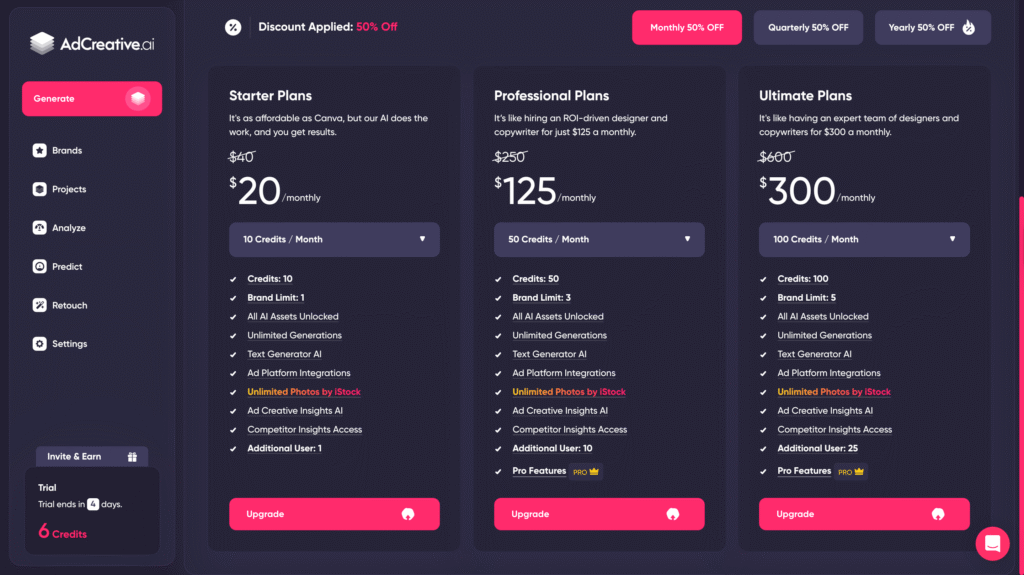The image size is (1024, 575).
Task: Open Brands from the sidebar star icon
Action: pos(40,151)
